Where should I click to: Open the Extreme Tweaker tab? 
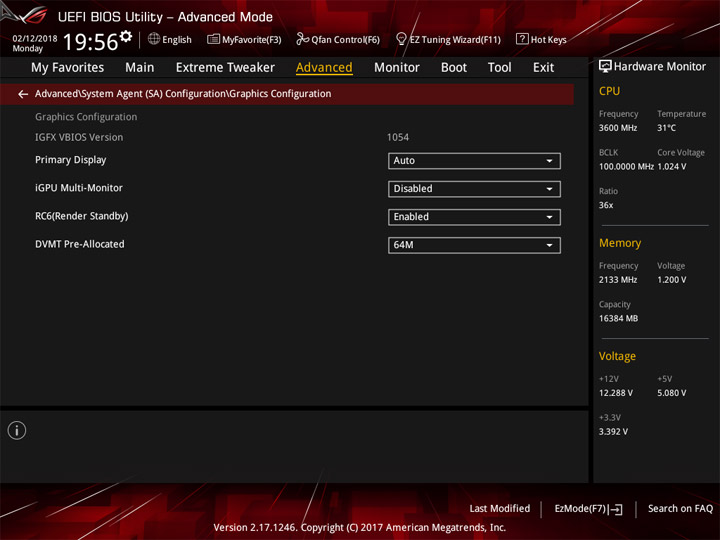(x=225, y=68)
